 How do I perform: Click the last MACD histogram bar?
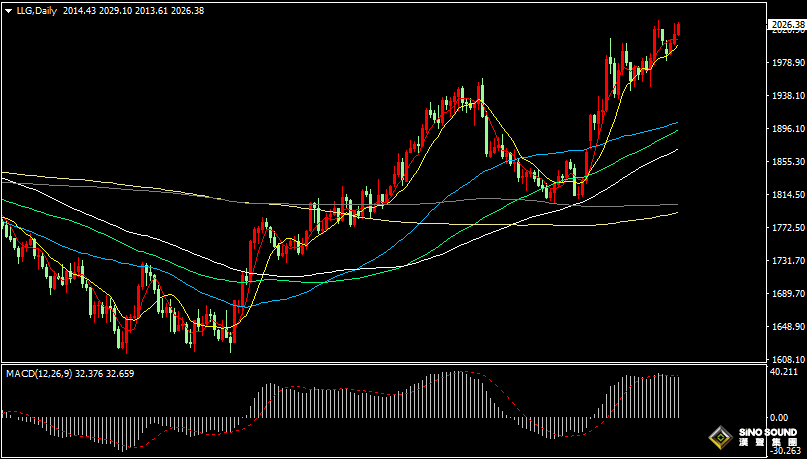click(678, 397)
